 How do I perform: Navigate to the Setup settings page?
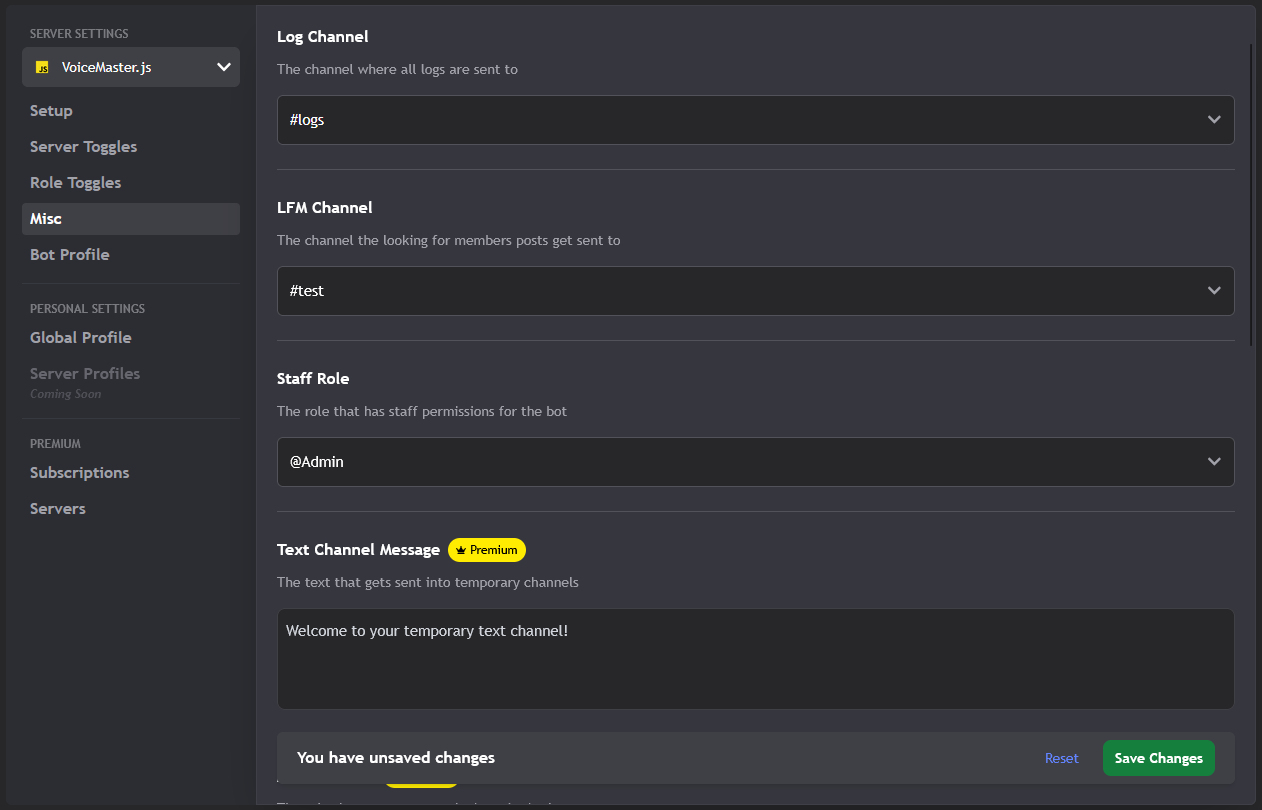[51, 110]
